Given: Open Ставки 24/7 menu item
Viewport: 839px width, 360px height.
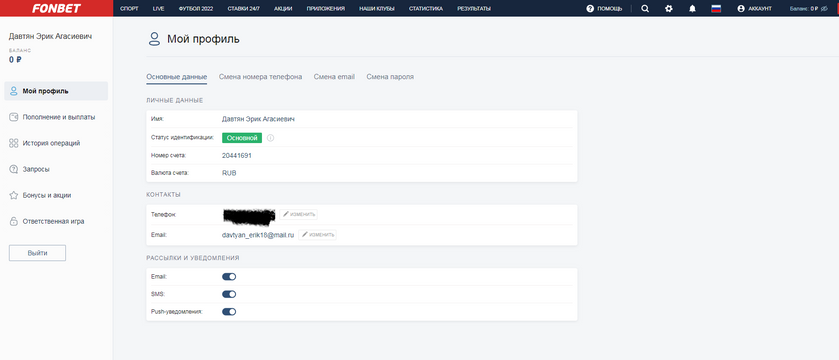Looking at the screenshot, I should (x=243, y=9).
